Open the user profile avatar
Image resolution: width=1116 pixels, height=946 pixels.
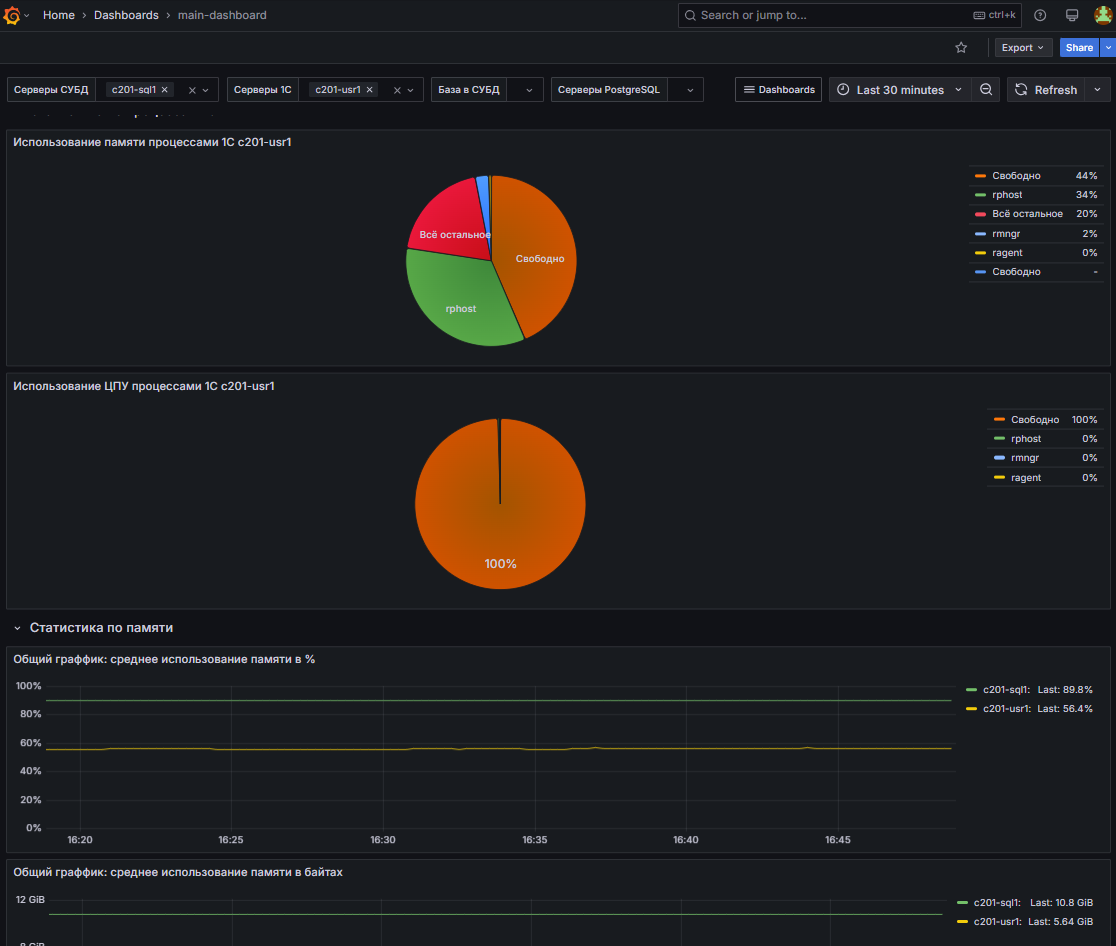coord(1102,15)
